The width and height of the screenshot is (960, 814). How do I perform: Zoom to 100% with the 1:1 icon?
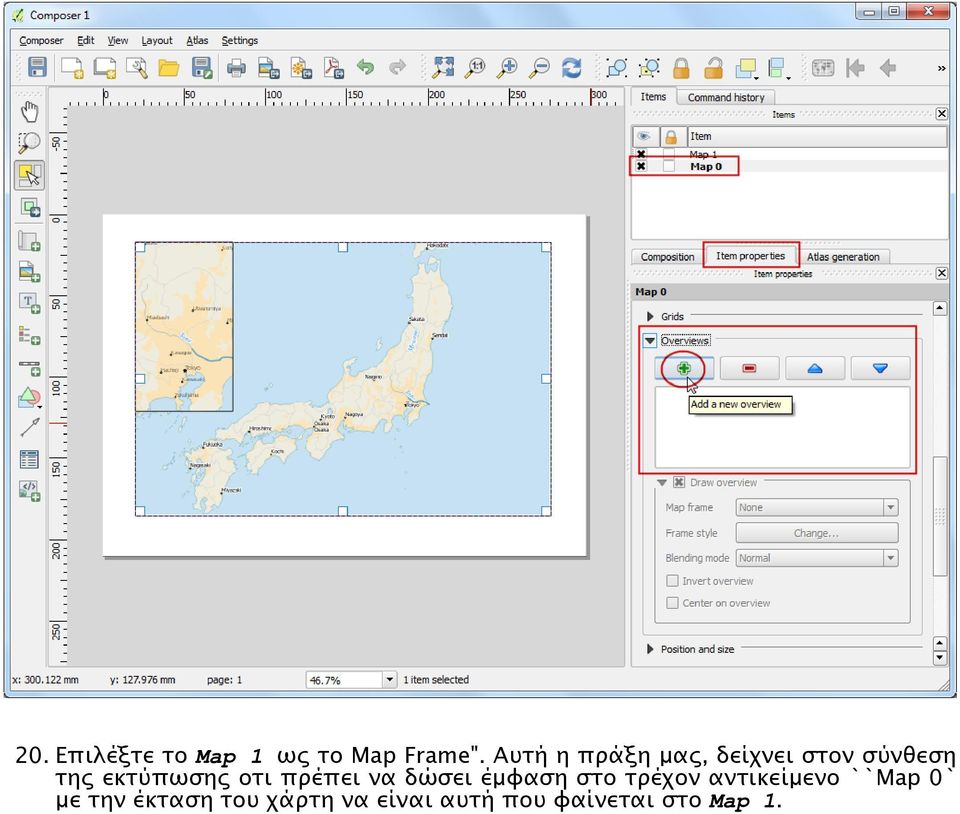476,67
